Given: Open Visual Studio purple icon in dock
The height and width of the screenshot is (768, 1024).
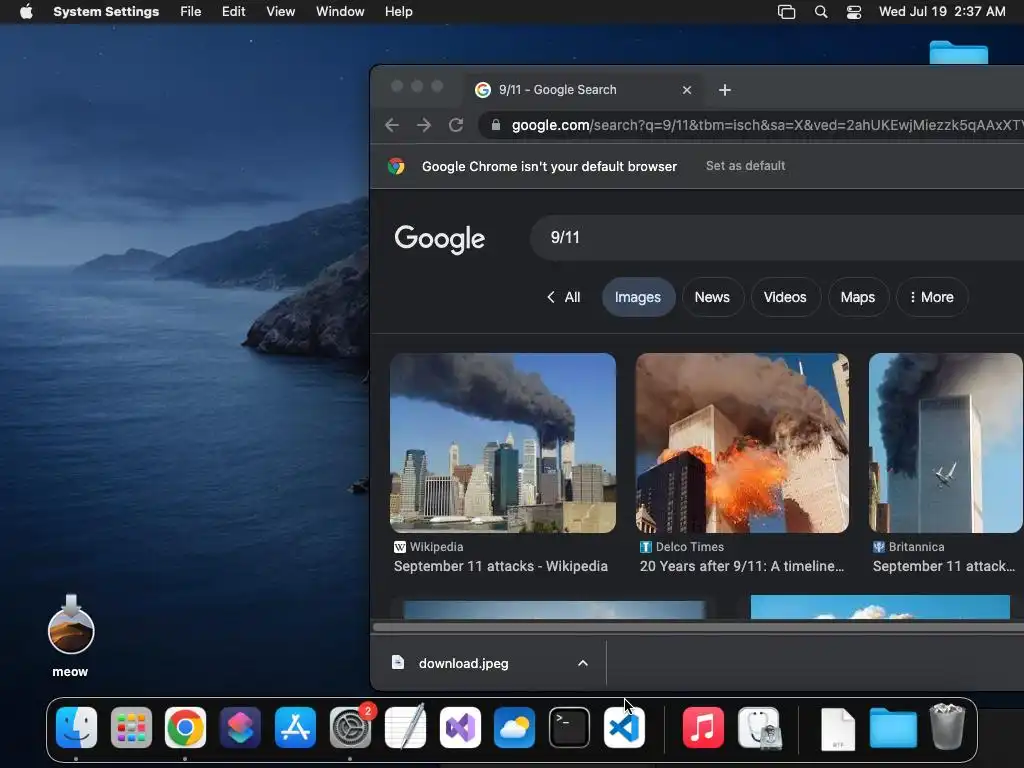Looking at the screenshot, I should (x=460, y=727).
